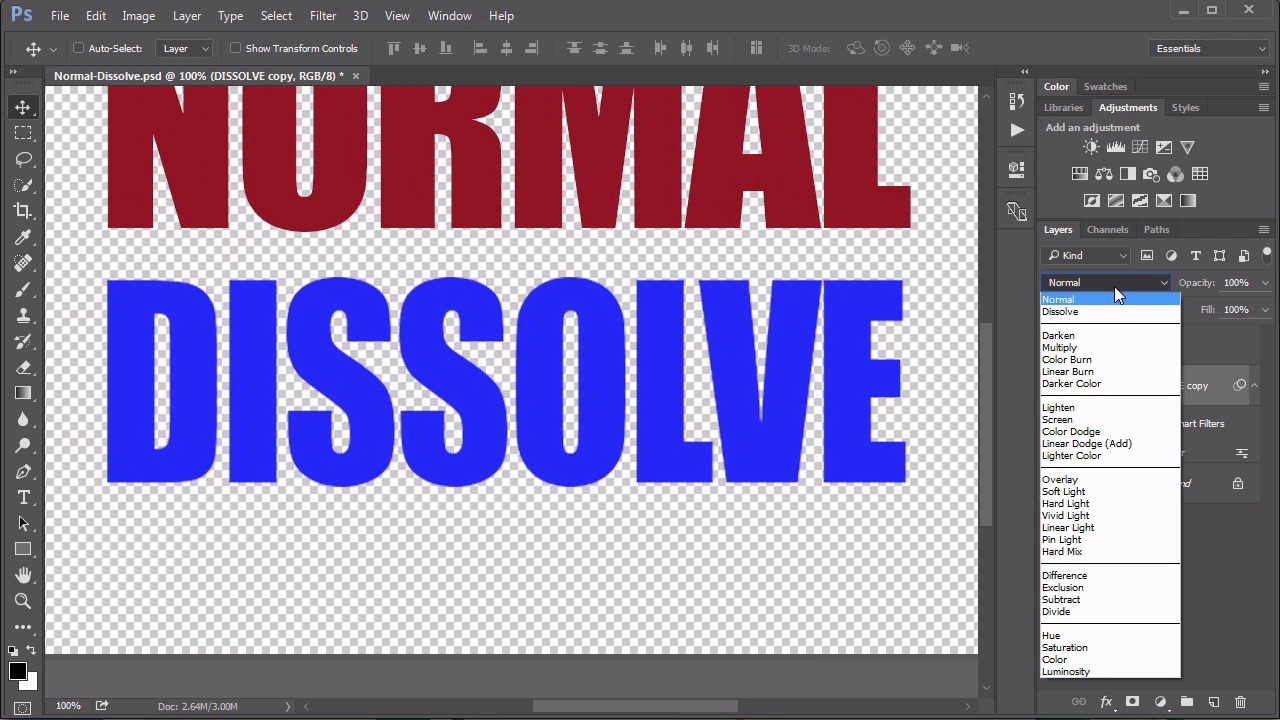Add a Gradient Map adjustment
Screen dimensions: 1280x720
point(1187,201)
